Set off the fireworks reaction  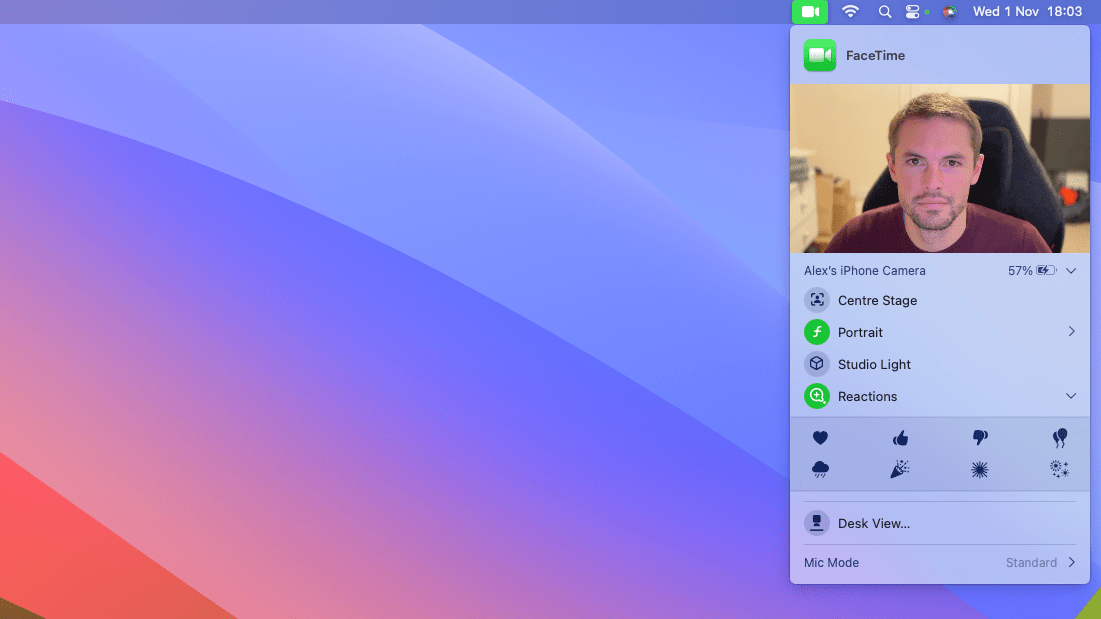click(x=1059, y=468)
